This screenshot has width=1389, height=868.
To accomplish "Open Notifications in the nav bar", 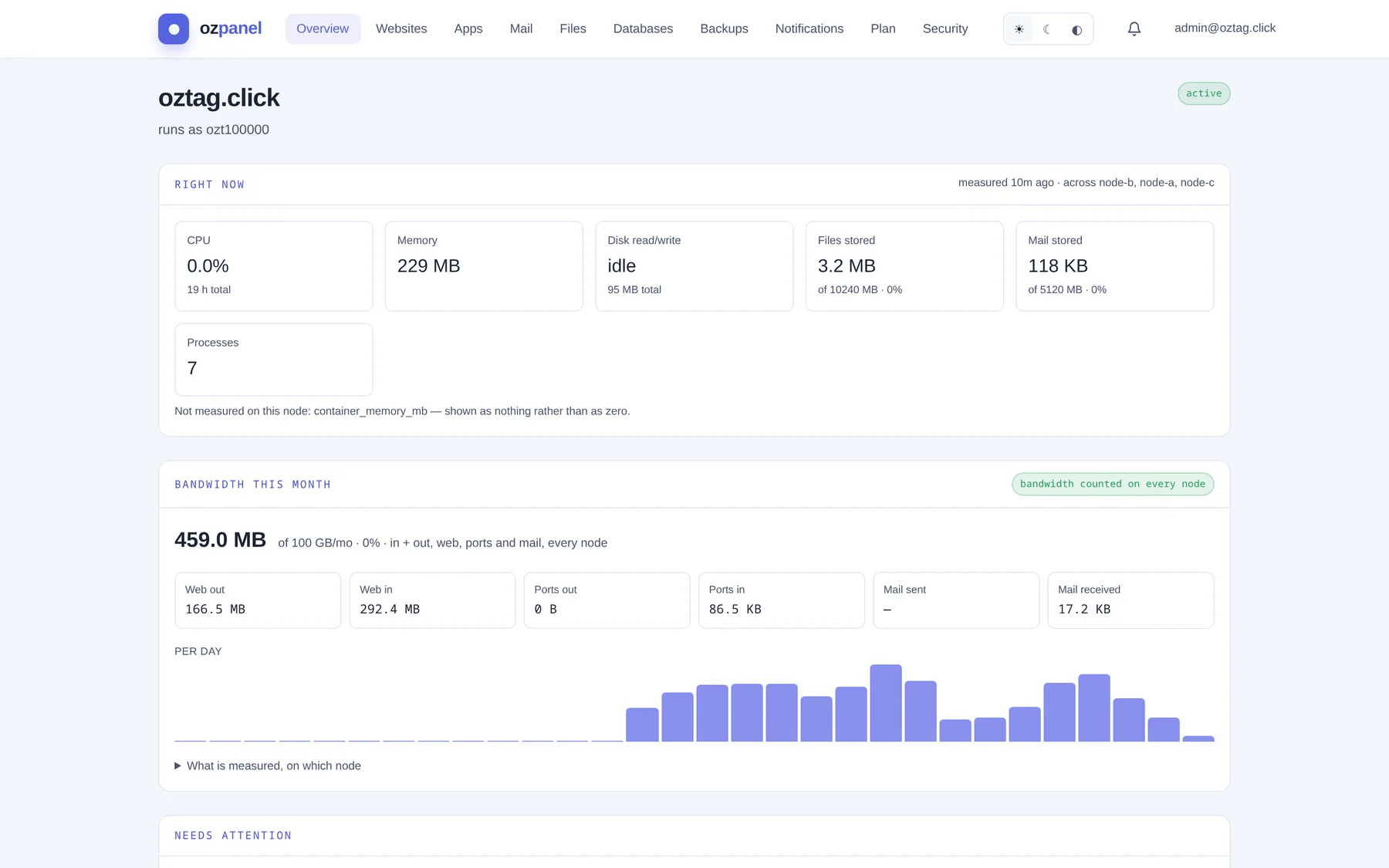I will click(x=809, y=29).
